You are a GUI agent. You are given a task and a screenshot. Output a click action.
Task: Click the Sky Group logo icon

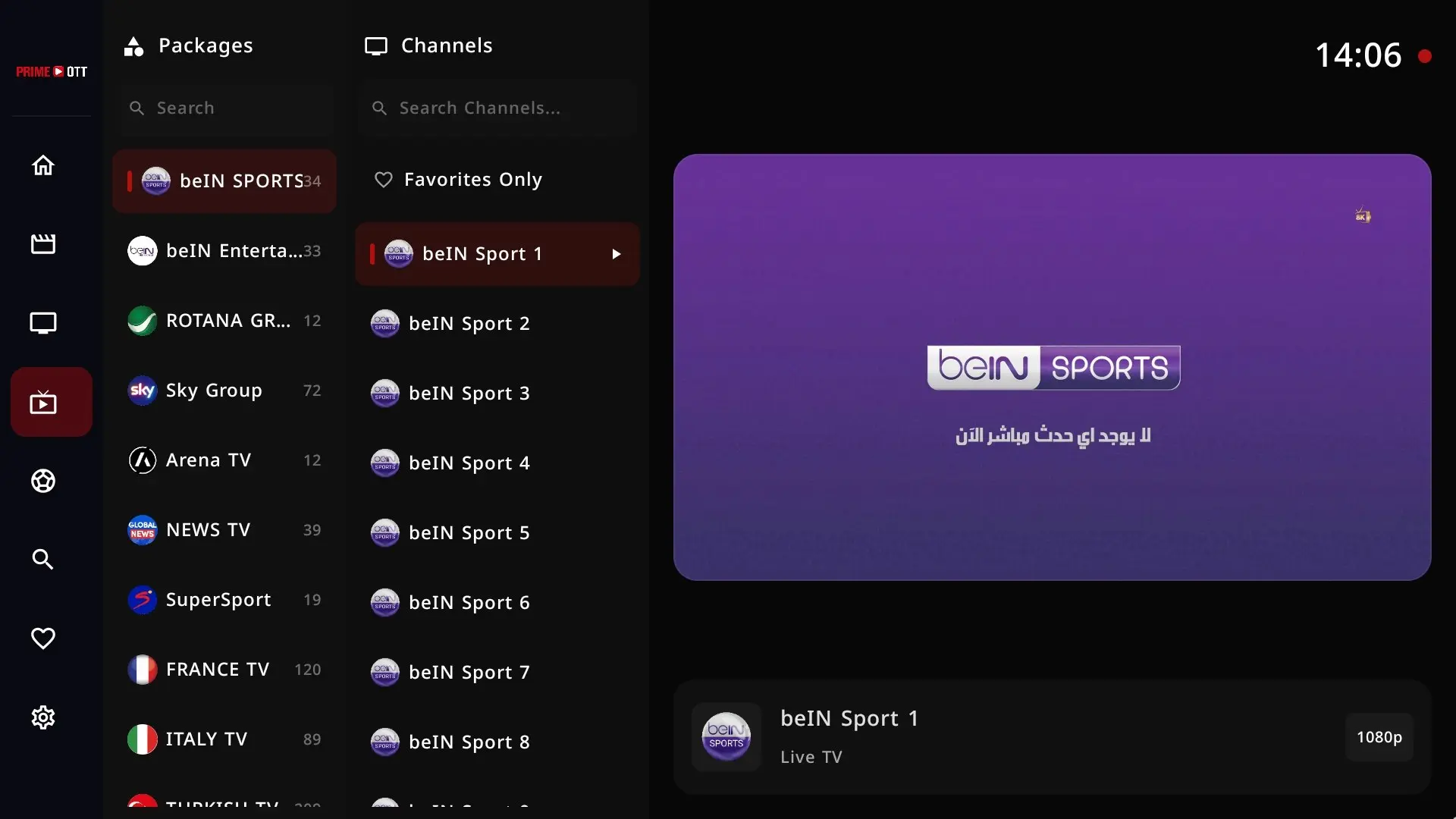(143, 391)
